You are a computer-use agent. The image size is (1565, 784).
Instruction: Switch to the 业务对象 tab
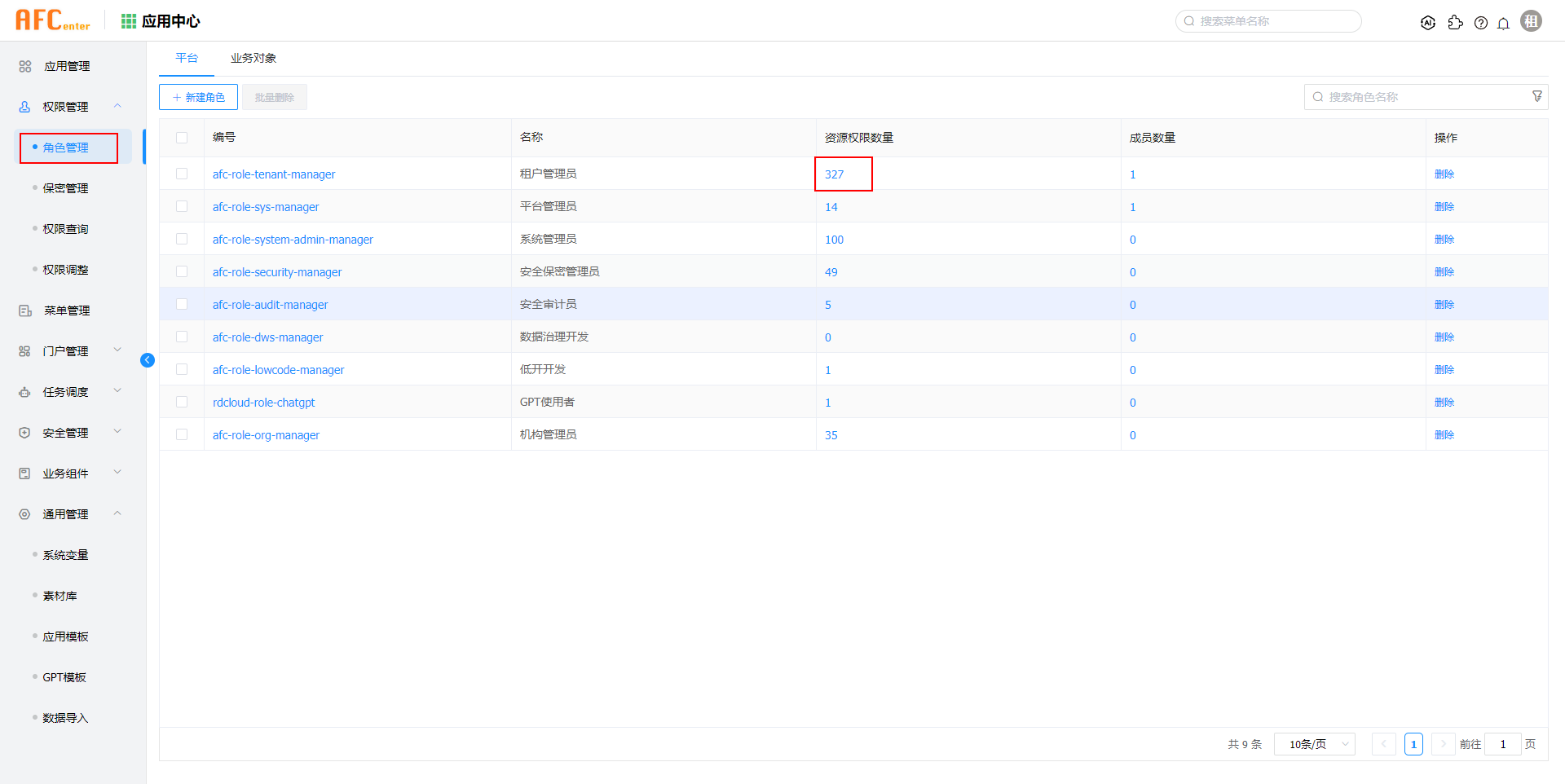pyautogui.click(x=253, y=59)
